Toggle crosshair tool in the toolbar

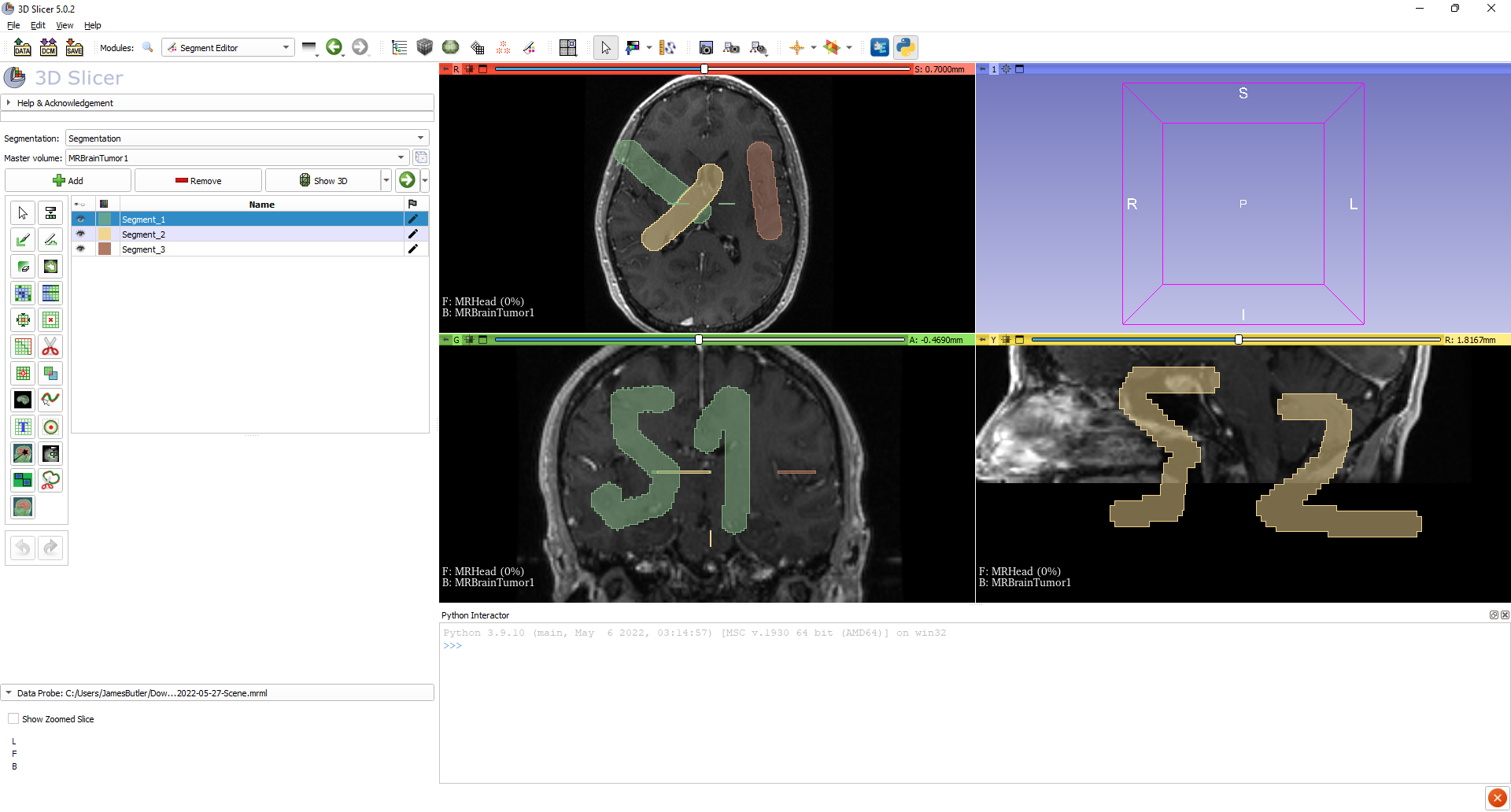tap(797, 48)
